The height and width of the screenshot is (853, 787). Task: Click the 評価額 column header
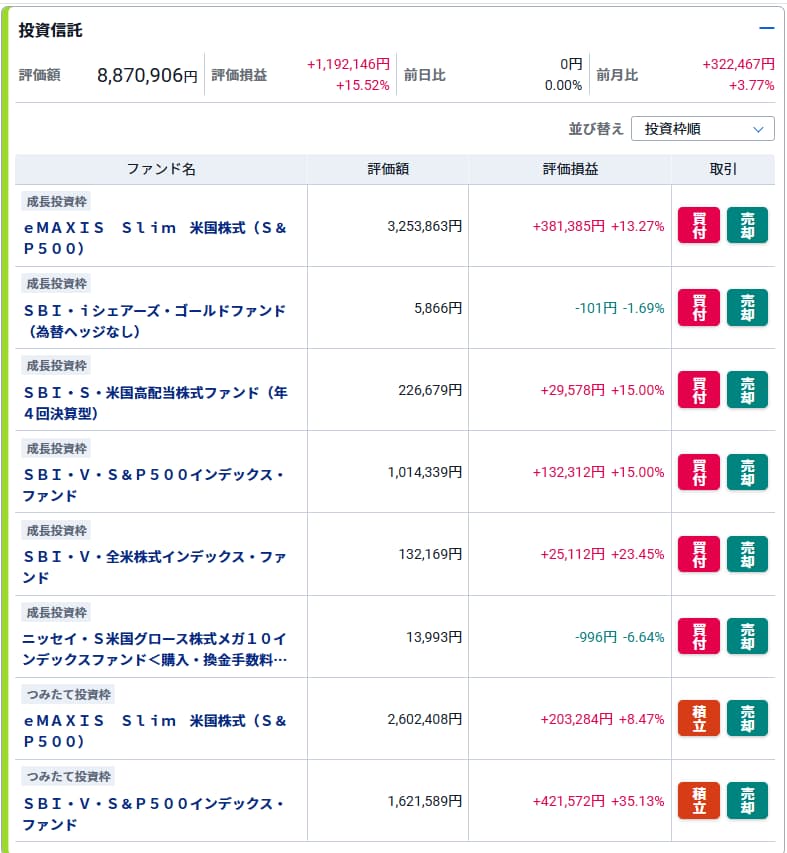[388, 169]
